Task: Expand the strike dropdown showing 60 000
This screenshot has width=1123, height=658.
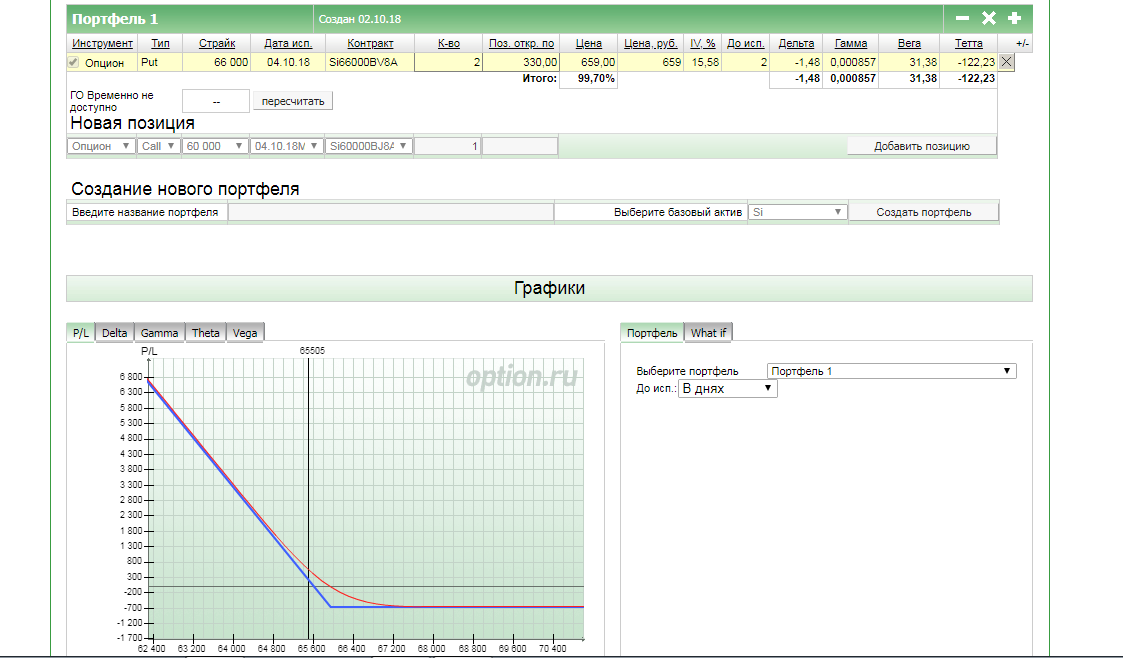Action: pos(215,146)
